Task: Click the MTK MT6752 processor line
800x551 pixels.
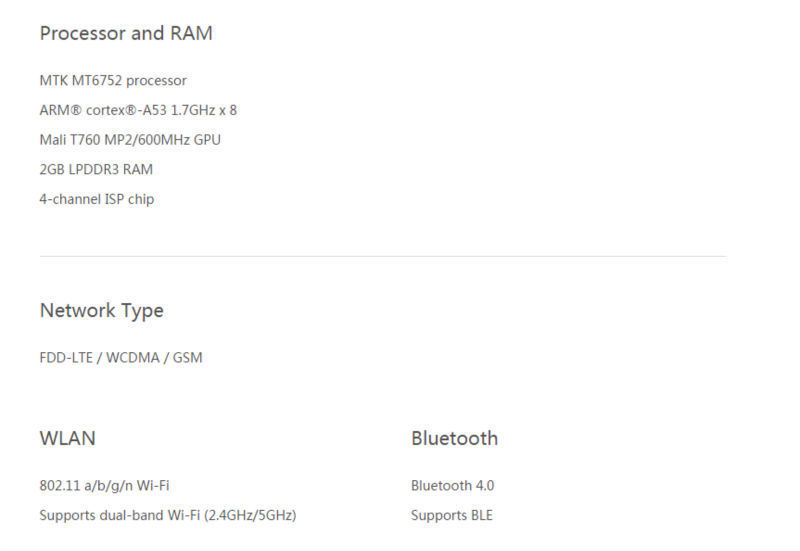Action: (x=113, y=80)
